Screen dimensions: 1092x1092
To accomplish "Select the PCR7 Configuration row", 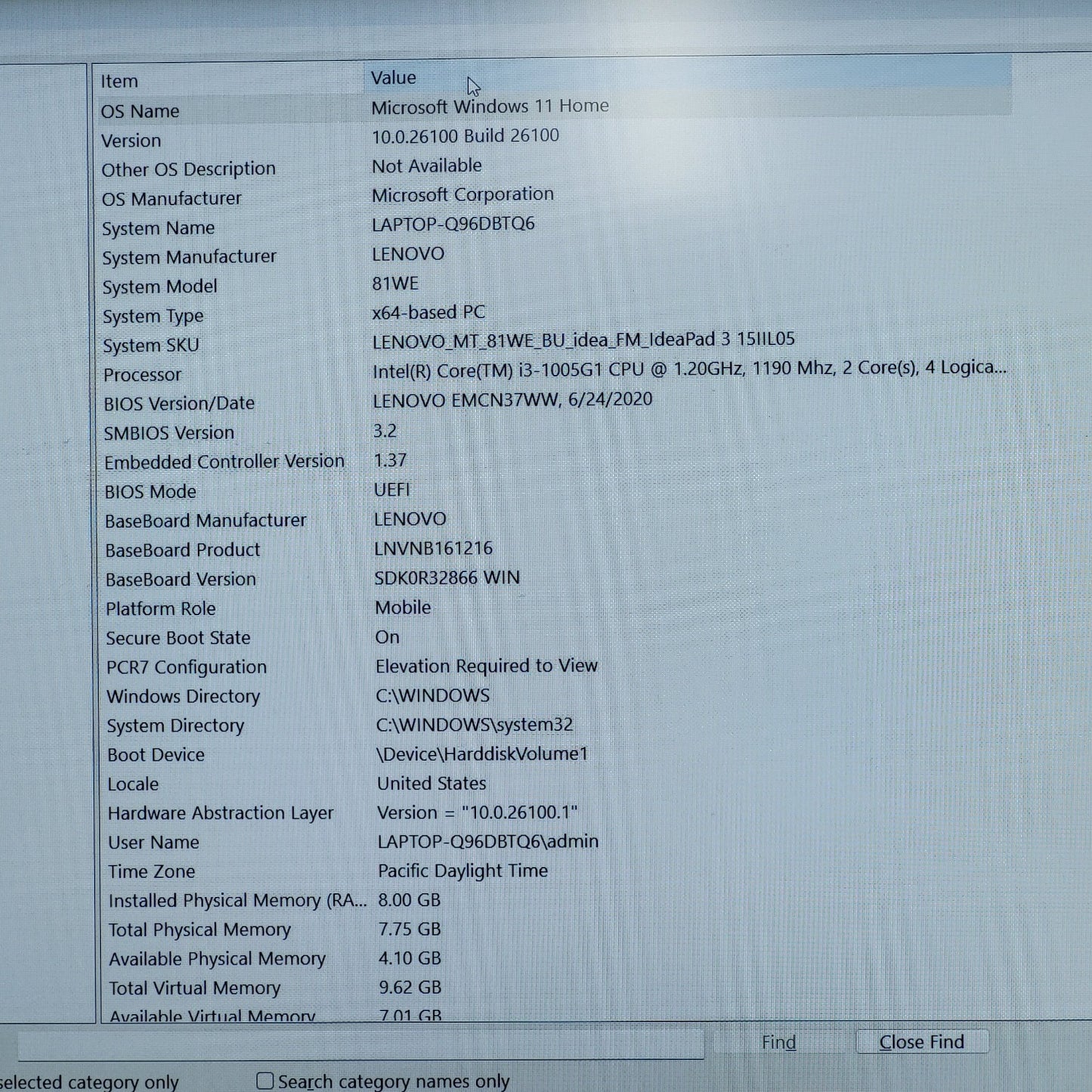I will 555,666.
